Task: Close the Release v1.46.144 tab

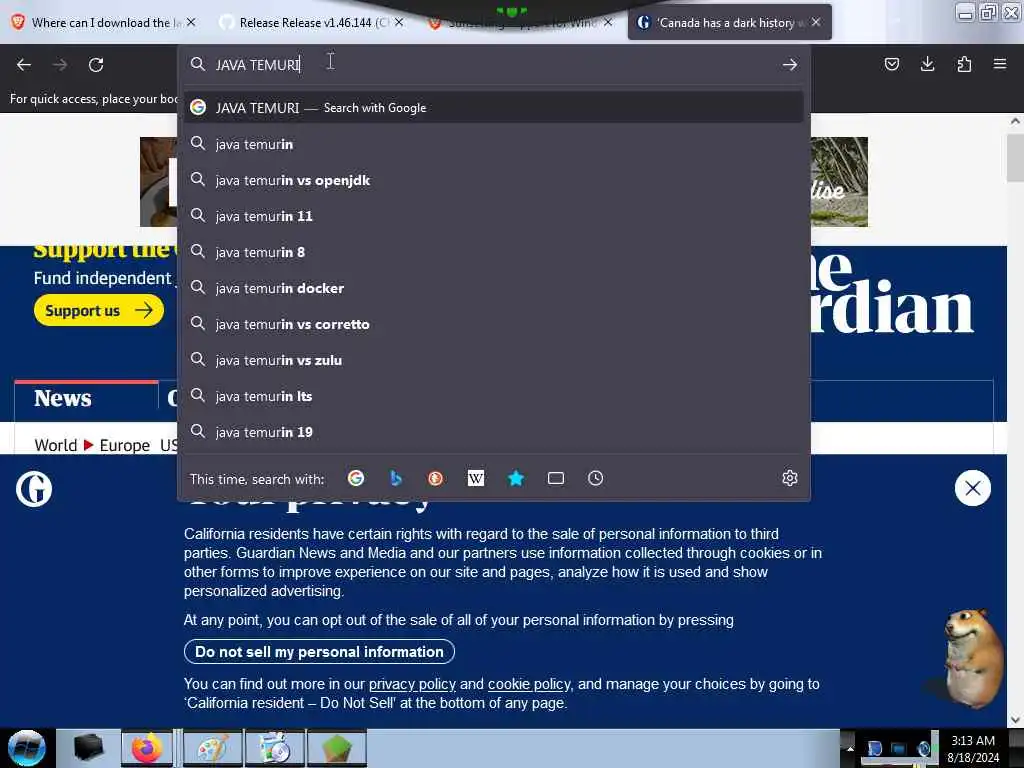Action: click(x=399, y=22)
